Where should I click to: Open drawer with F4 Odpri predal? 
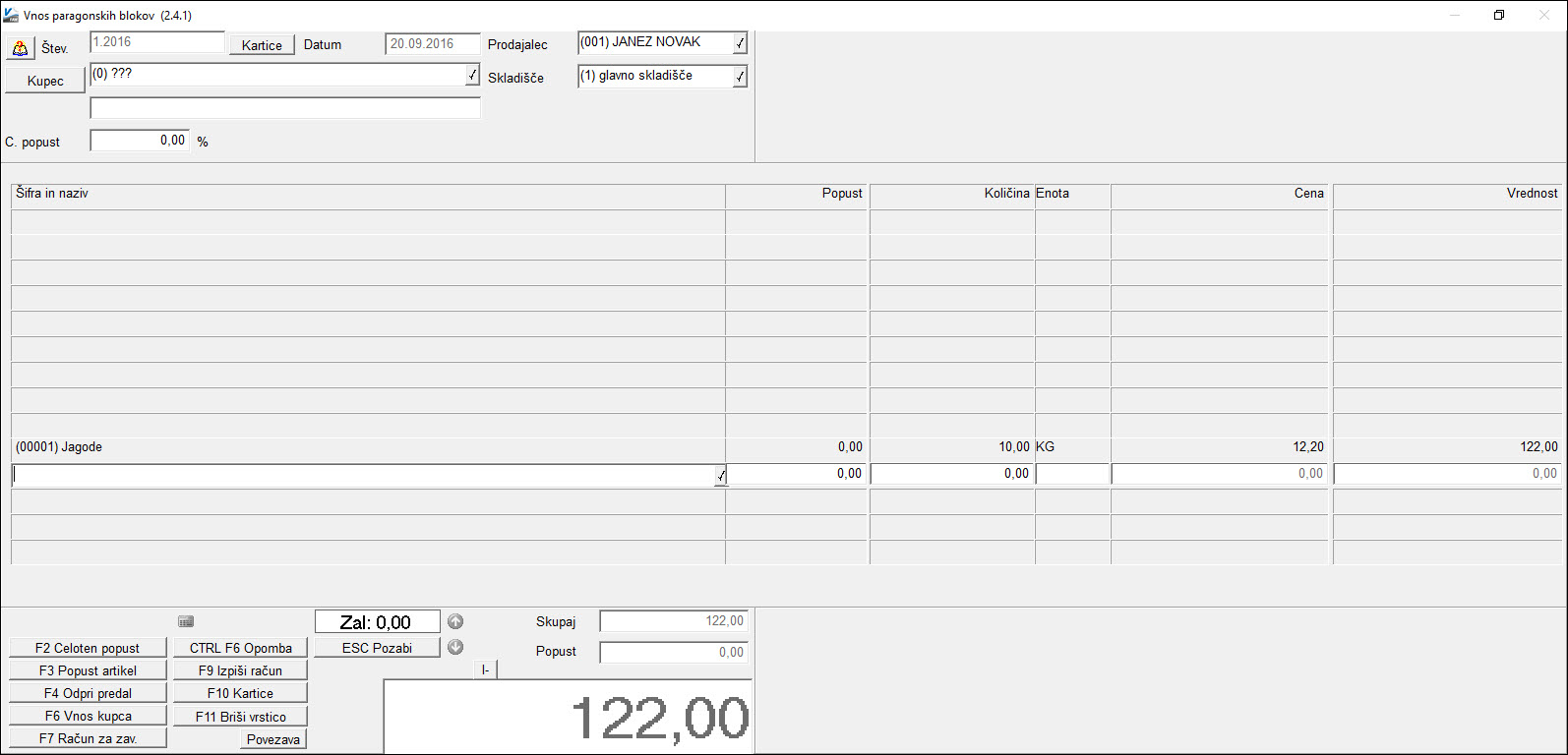(88, 693)
